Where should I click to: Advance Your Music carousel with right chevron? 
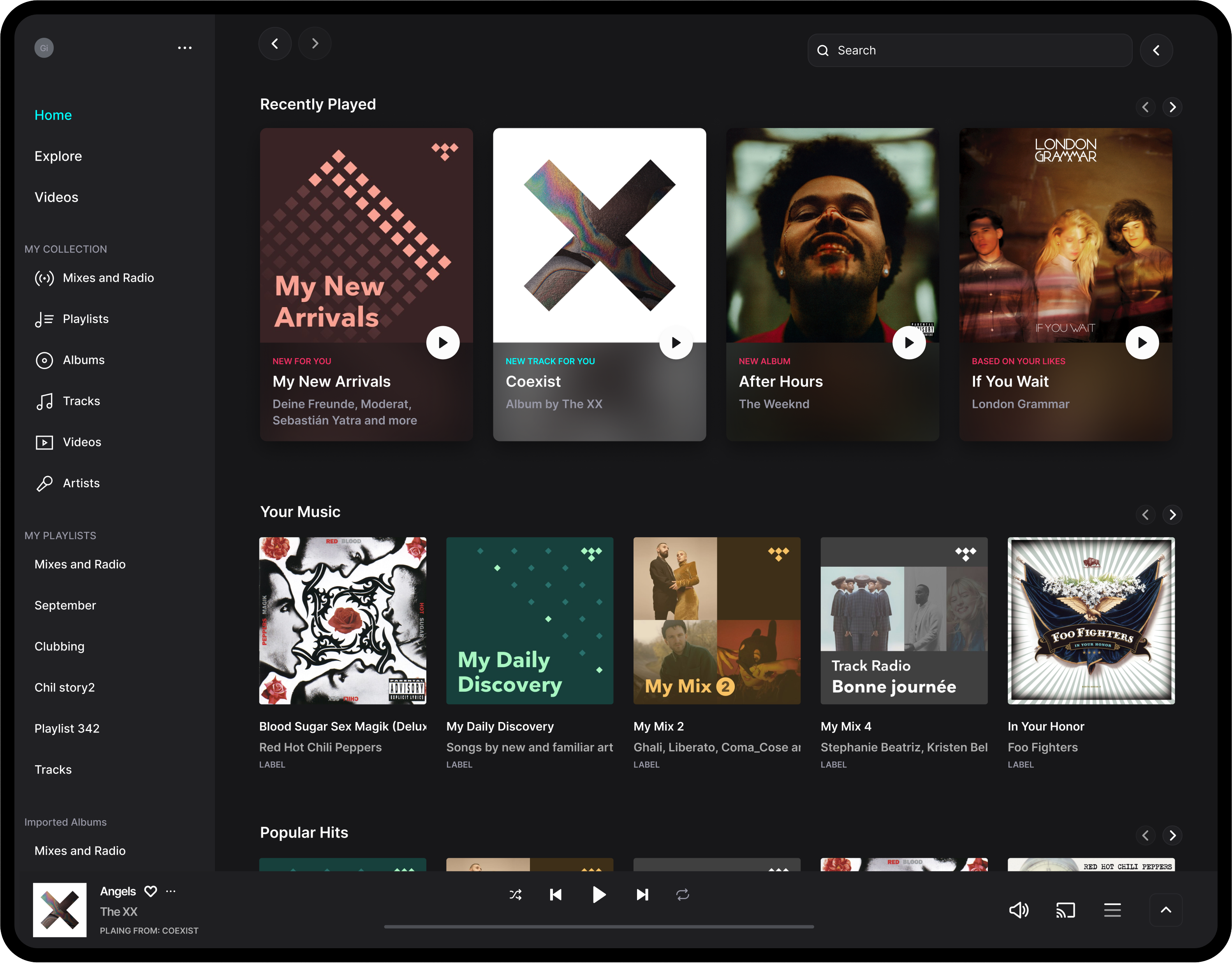point(1172,514)
